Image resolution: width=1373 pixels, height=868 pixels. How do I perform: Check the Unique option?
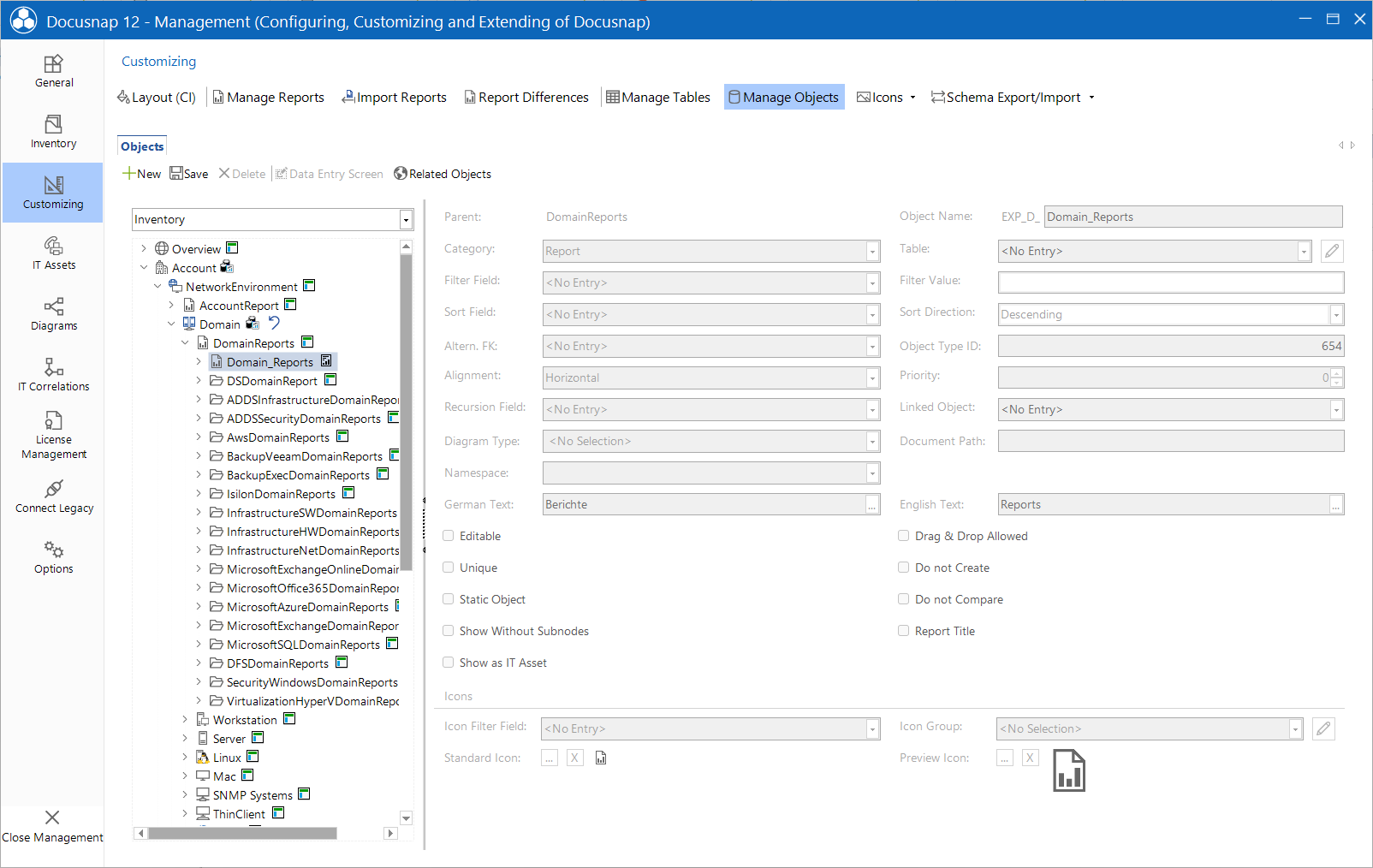point(448,568)
